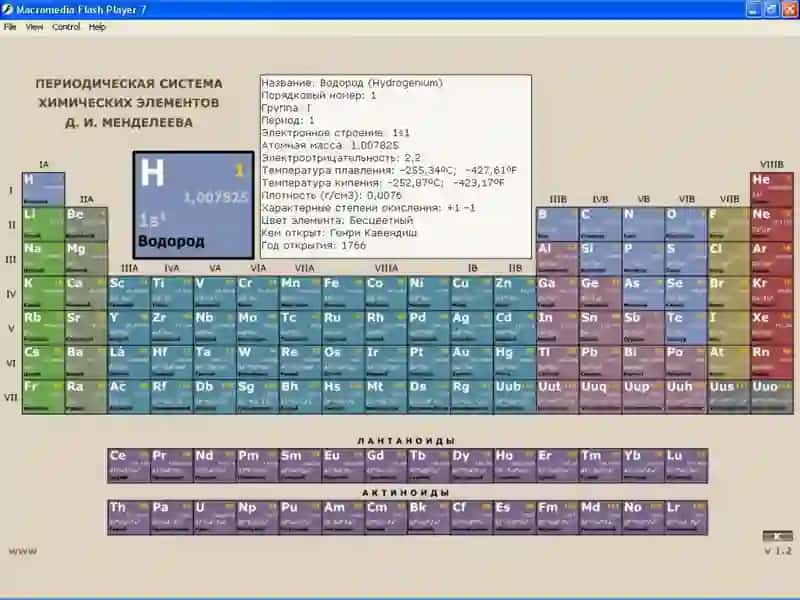
Task: Select the Helium (He) element cell
Action: 772,189
